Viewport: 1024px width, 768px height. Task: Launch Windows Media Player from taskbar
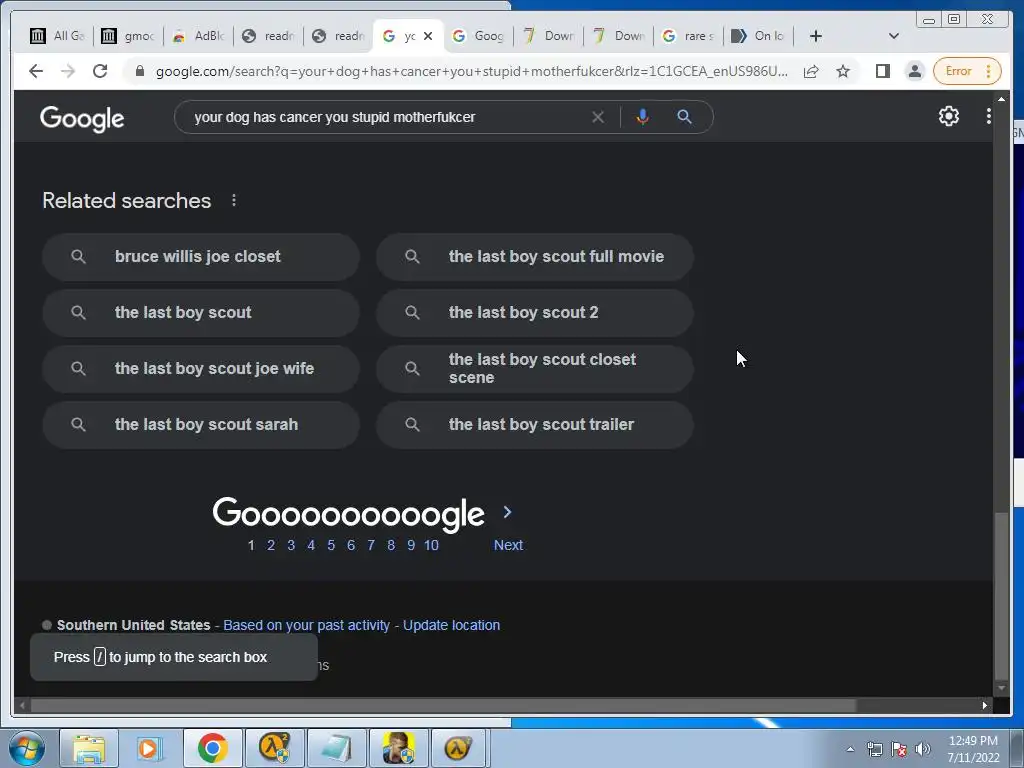150,748
